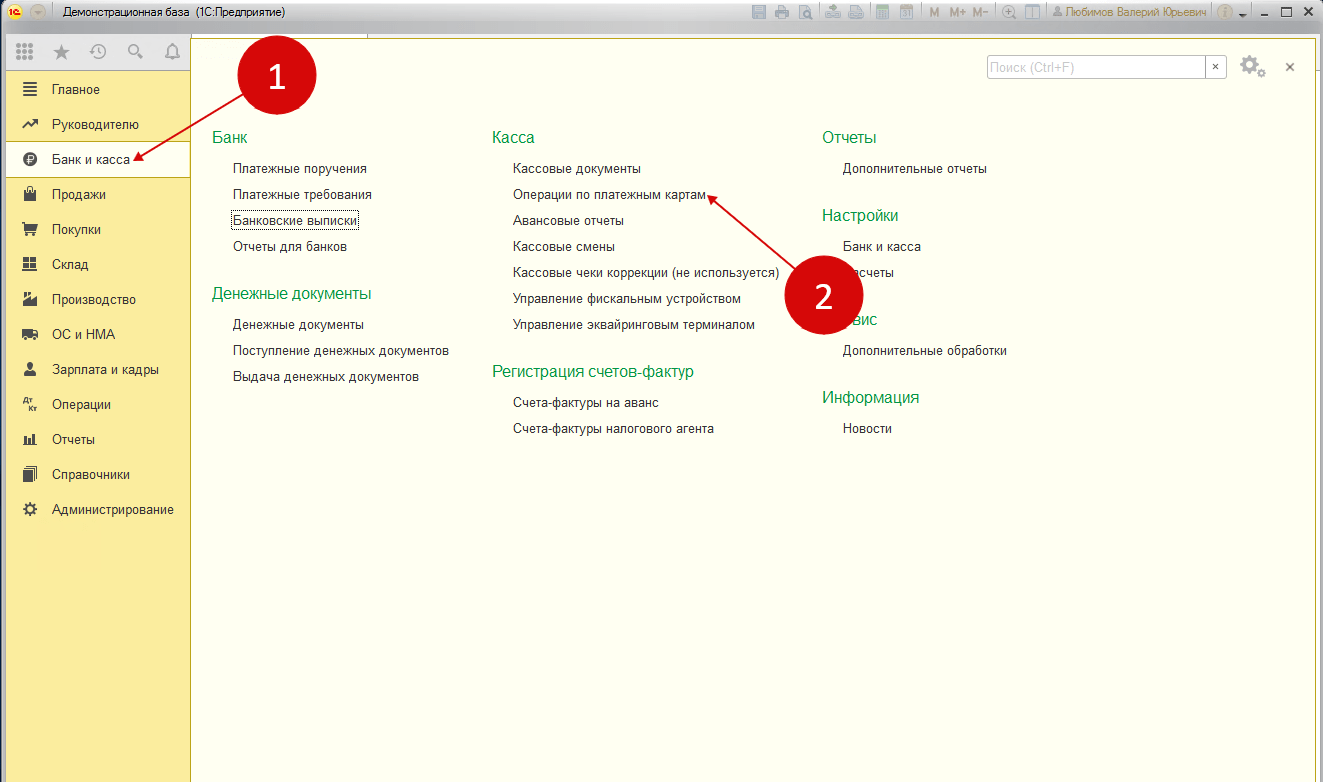1323x782 pixels.
Task: Open the Администрирование section
Action: pos(98,510)
